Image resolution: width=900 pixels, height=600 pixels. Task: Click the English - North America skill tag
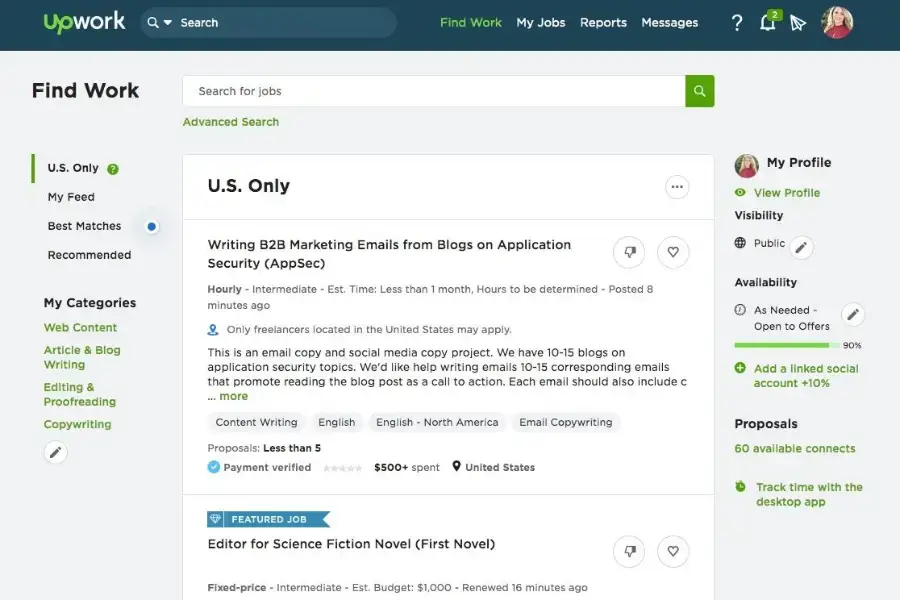point(437,422)
